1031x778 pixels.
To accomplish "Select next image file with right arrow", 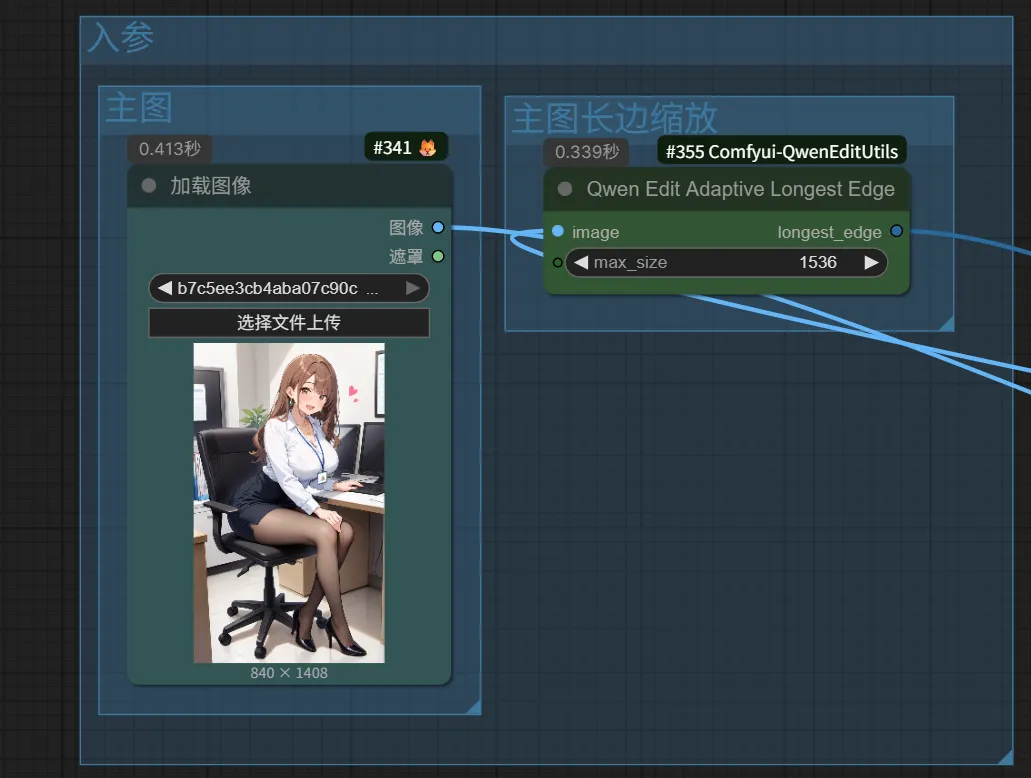I will pos(413,289).
